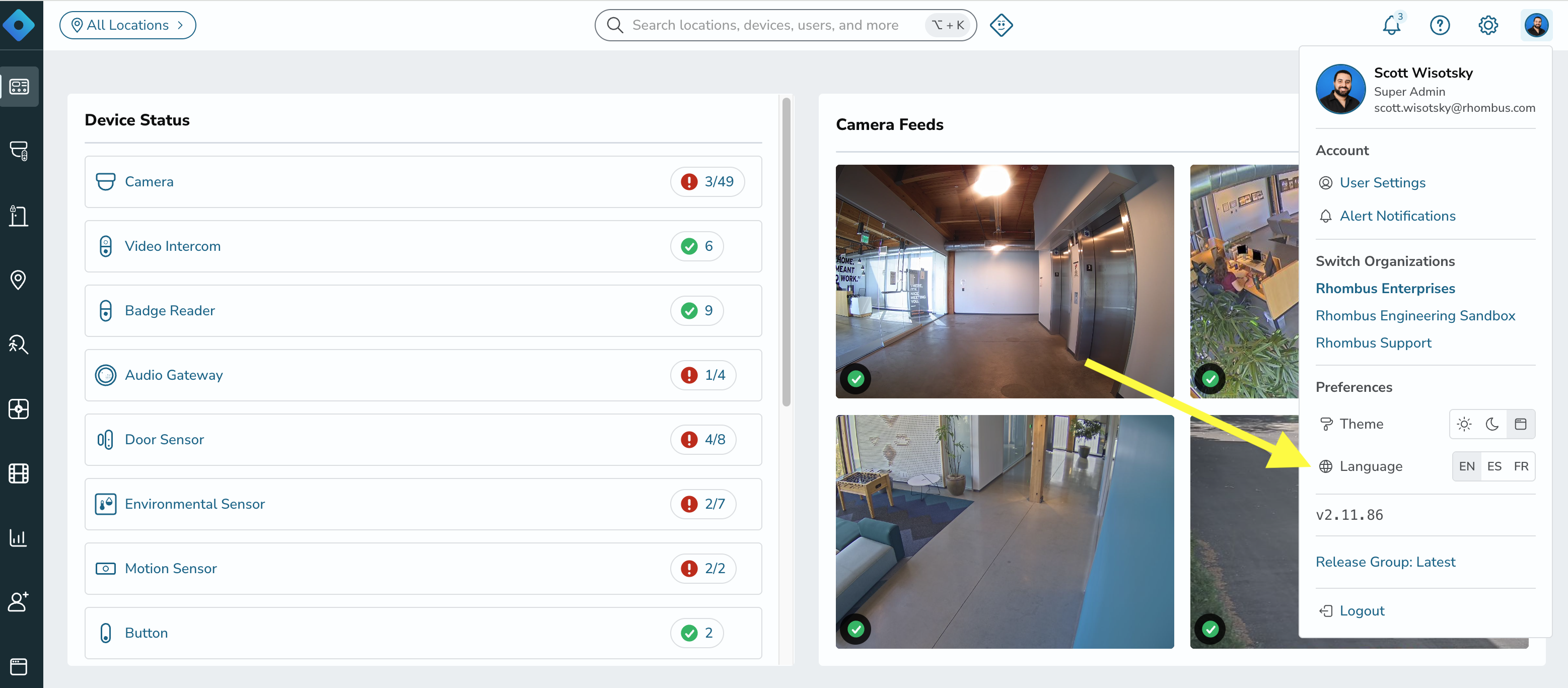The image size is (1568, 688).
Task: Open the elevator lobby camera feed thumbnail
Action: [1005, 281]
